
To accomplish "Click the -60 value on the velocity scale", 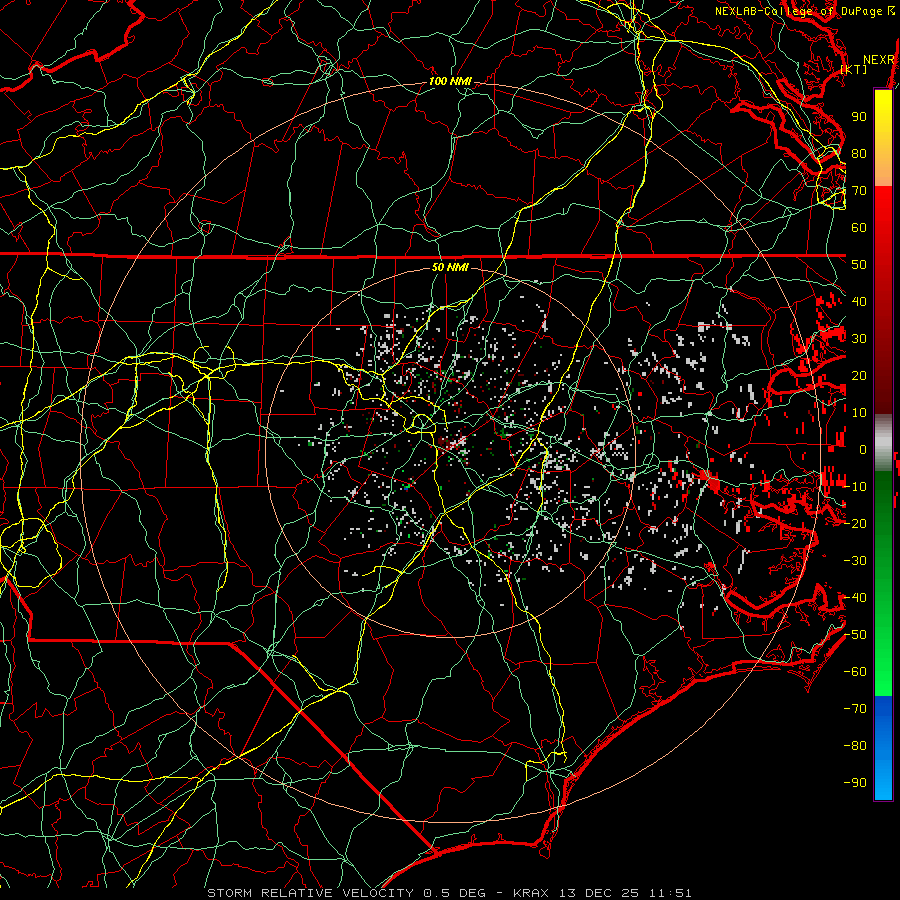I will [855, 672].
